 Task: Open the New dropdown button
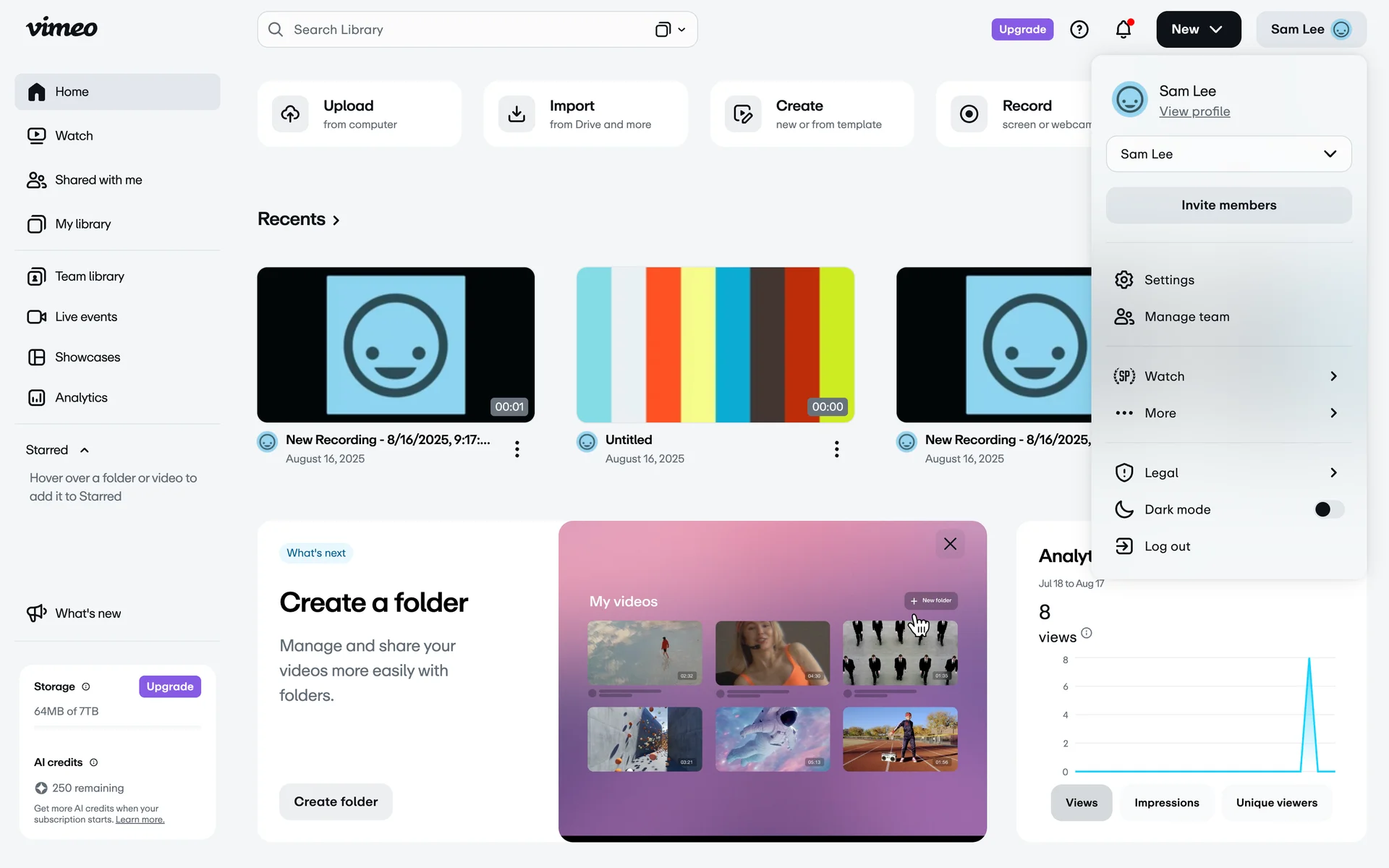click(x=1198, y=30)
